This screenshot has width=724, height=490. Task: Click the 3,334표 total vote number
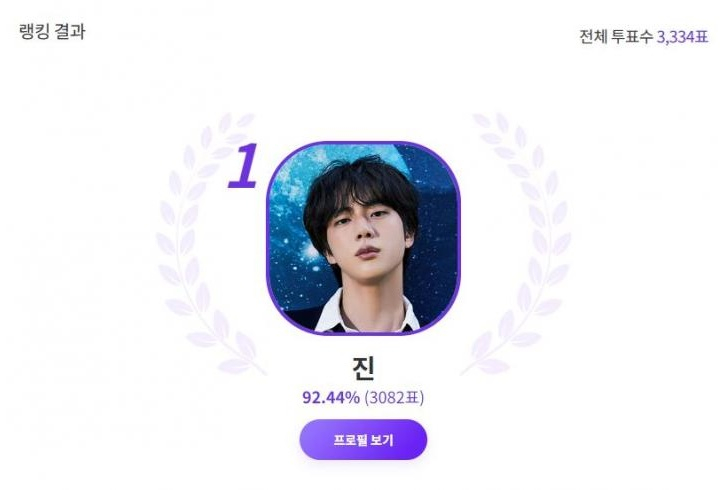tap(682, 38)
